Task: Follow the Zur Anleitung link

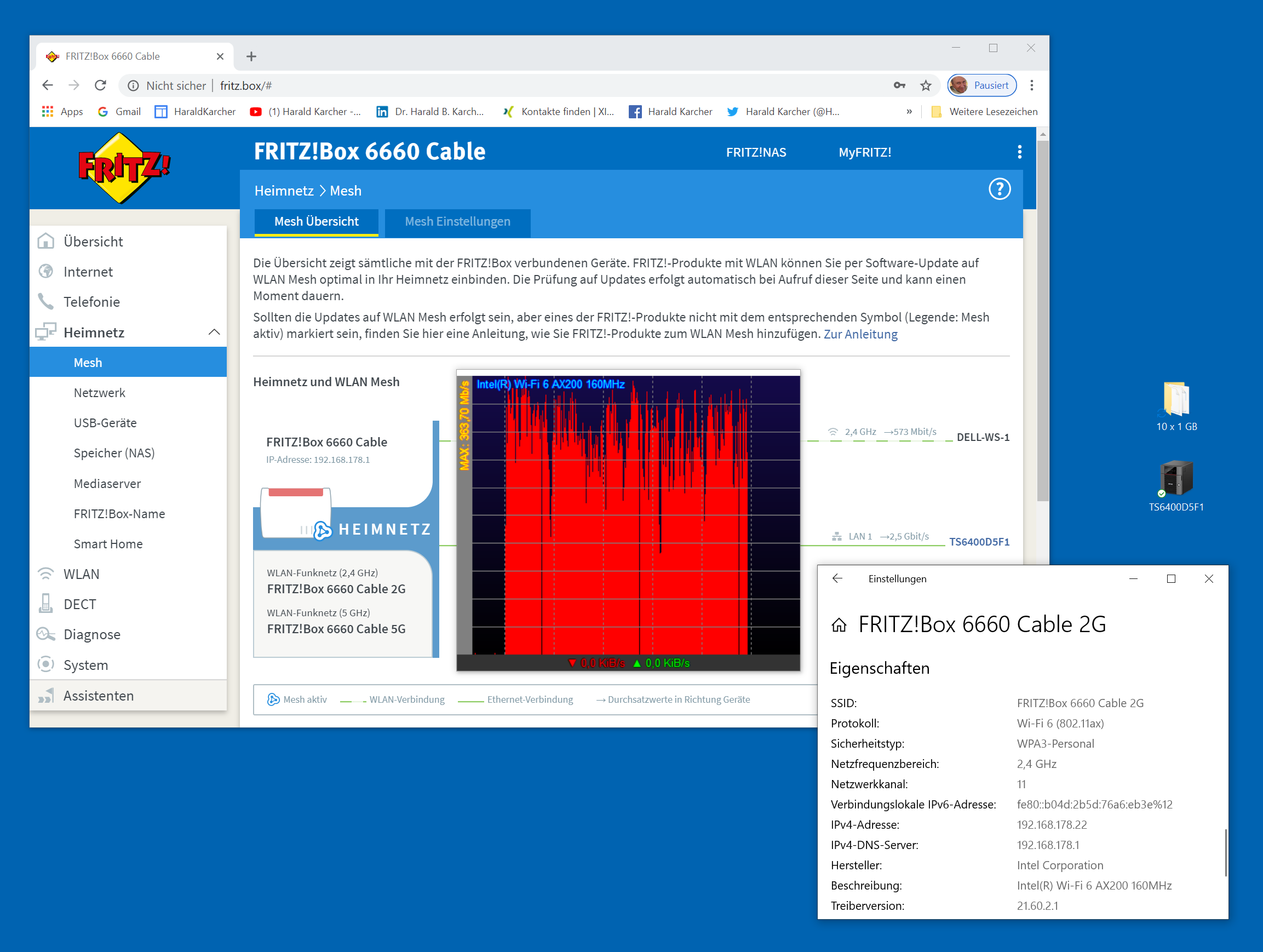Action: pyautogui.click(x=860, y=334)
